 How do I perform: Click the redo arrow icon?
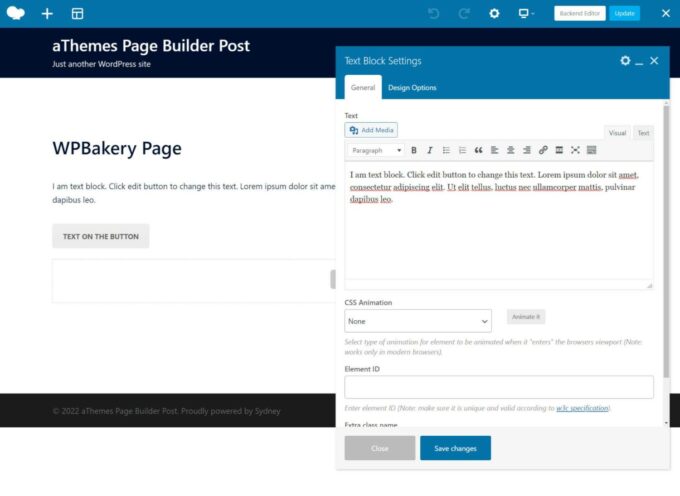464,13
